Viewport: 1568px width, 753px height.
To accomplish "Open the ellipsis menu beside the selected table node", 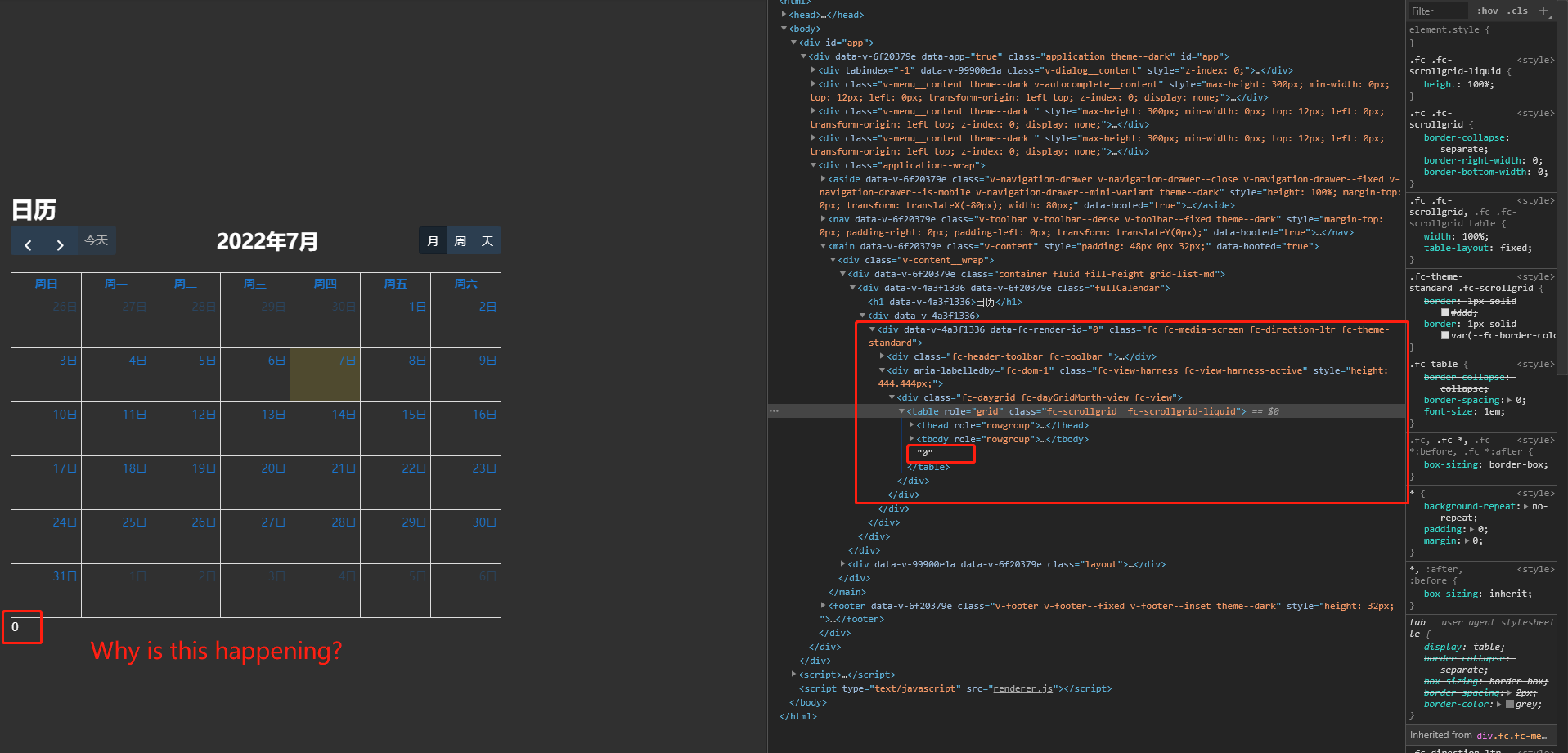I will [x=775, y=410].
